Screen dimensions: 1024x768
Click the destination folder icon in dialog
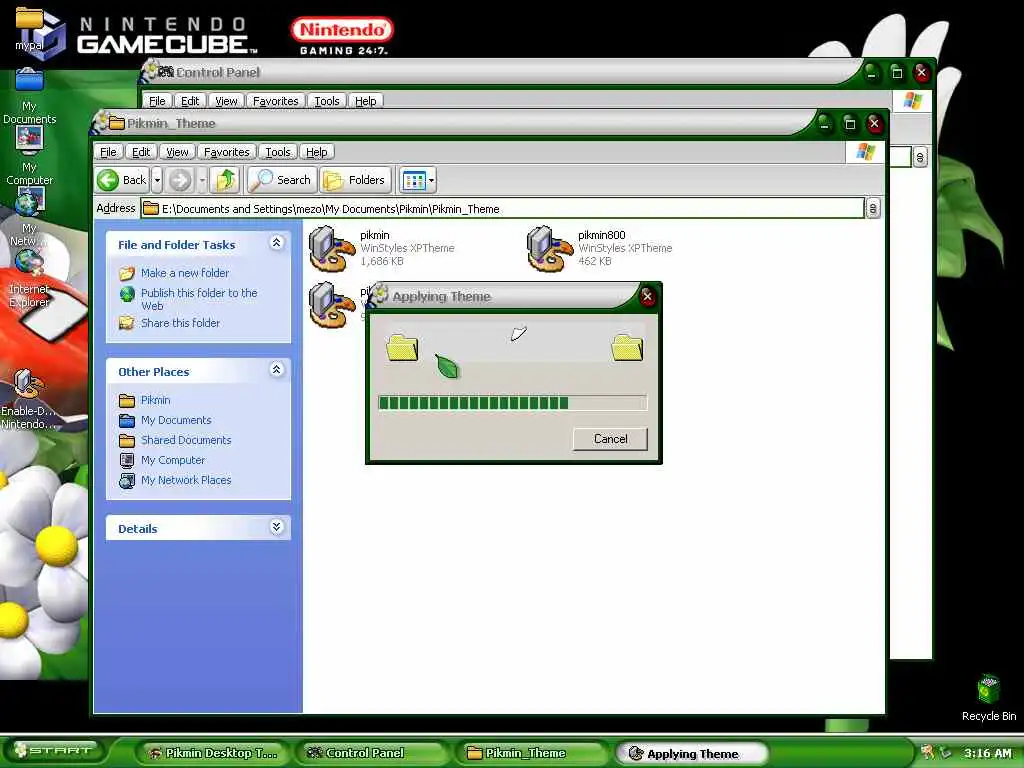[x=628, y=347]
